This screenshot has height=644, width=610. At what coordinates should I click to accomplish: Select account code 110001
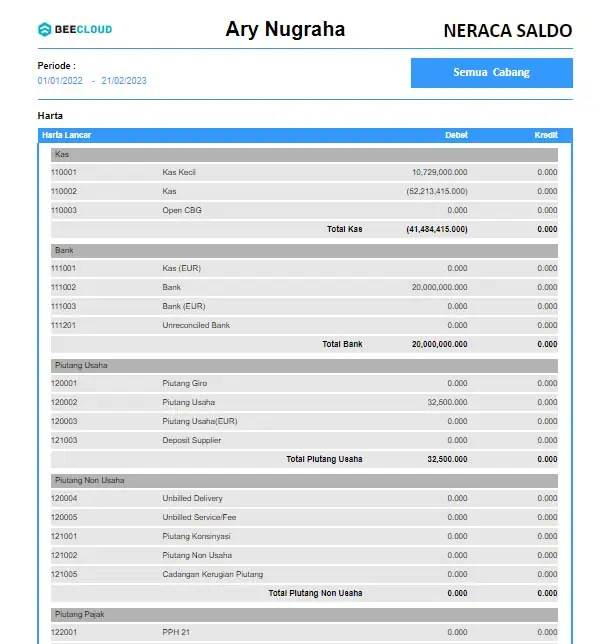click(x=64, y=172)
